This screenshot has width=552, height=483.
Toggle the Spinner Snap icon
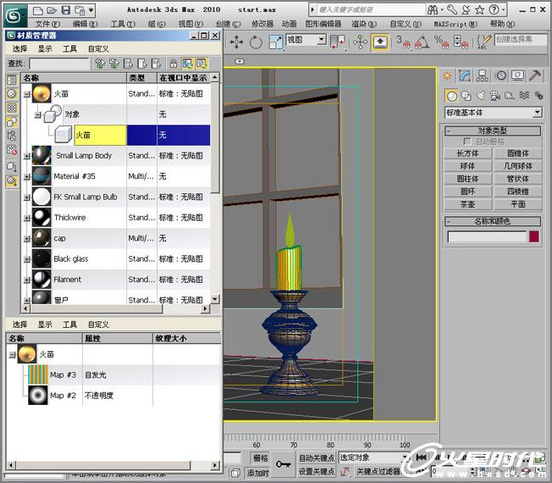click(x=460, y=42)
